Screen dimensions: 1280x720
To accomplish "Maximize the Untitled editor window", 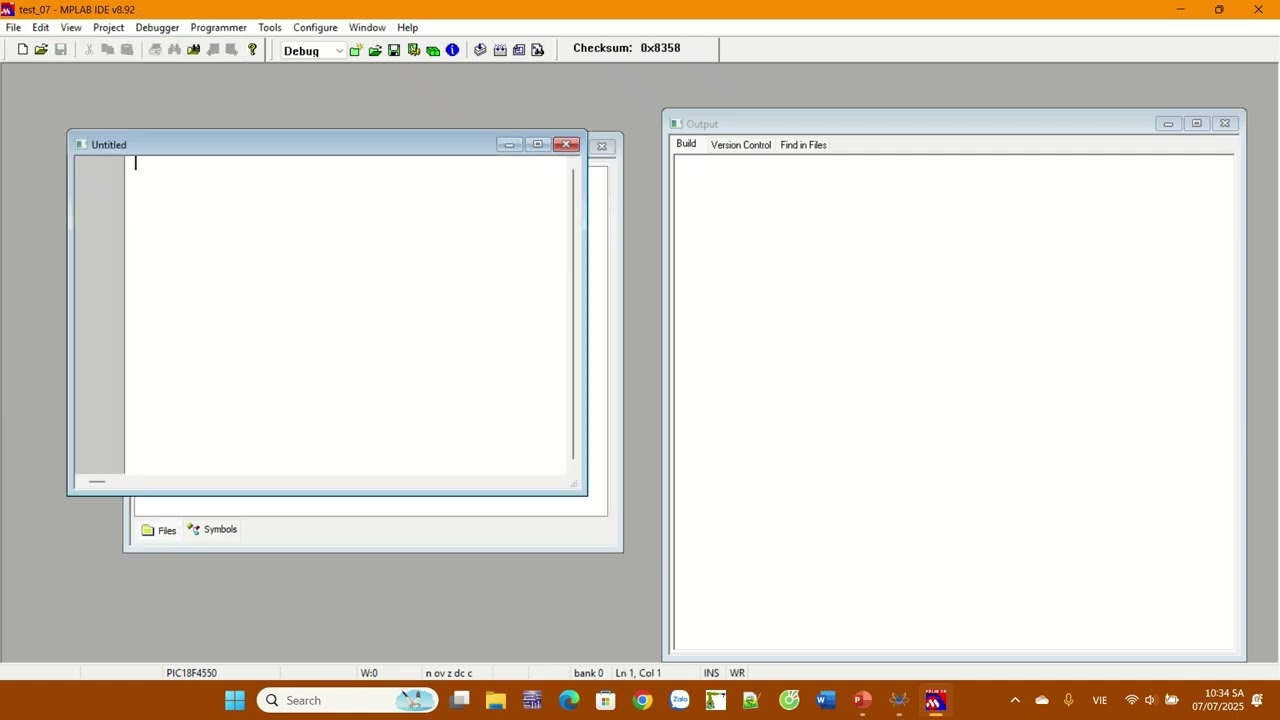I will pyautogui.click(x=538, y=144).
